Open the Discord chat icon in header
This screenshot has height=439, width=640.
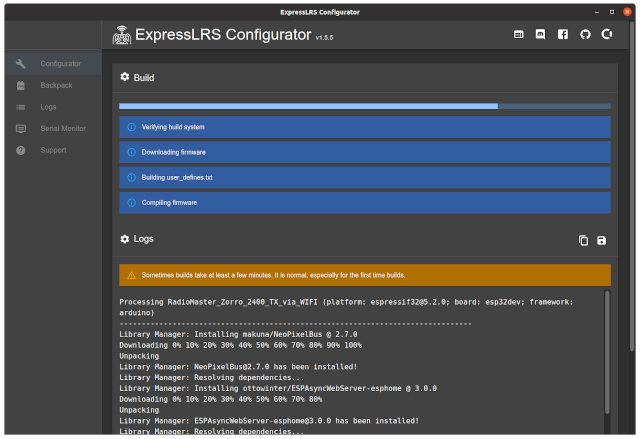click(x=540, y=34)
